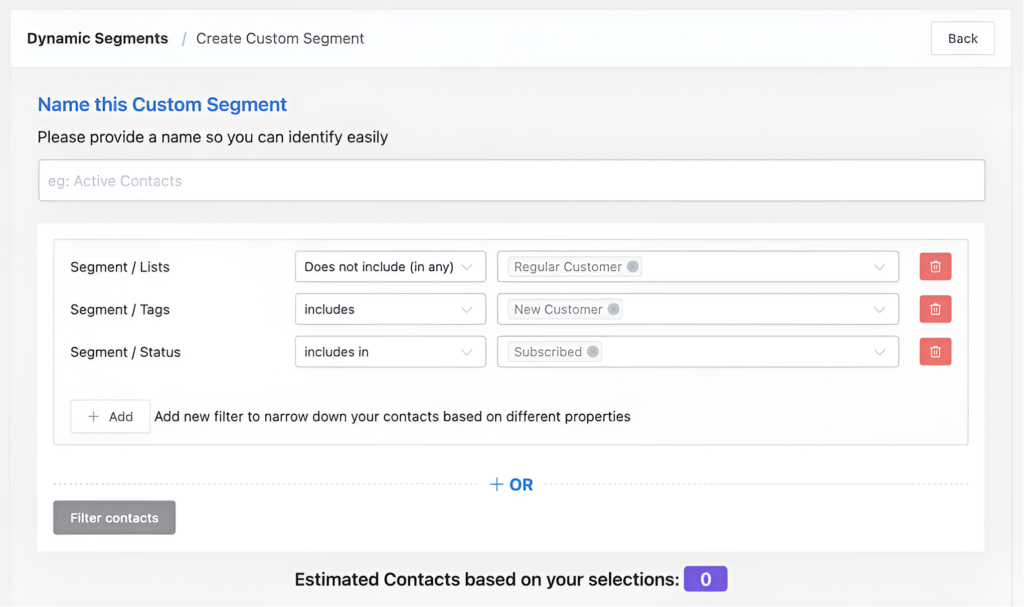Click the plus icon beside OR

(x=496, y=485)
